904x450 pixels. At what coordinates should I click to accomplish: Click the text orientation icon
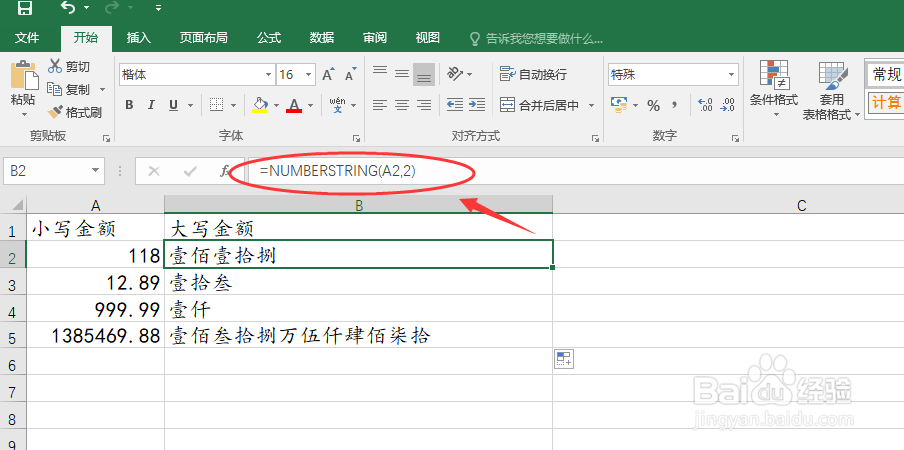coord(455,74)
